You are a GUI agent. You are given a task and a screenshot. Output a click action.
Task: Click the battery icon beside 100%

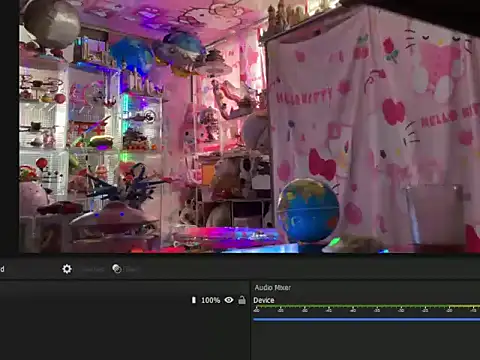tap(194, 300)
